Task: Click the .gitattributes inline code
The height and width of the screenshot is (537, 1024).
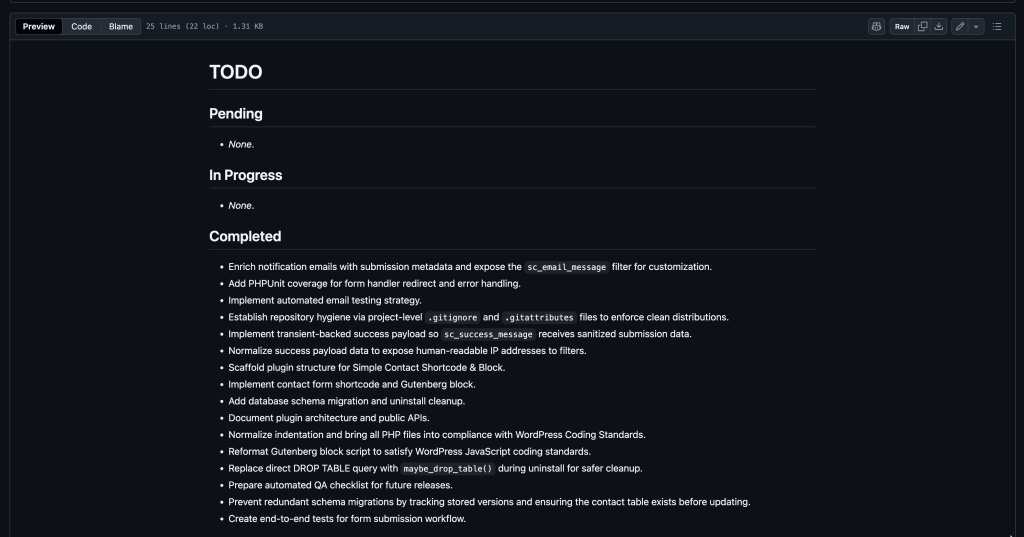Action: coord(539,317)
